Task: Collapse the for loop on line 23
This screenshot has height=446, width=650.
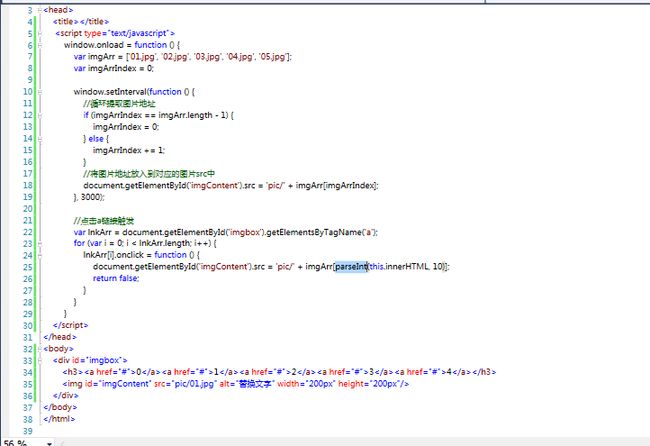Action: (40, 243)
